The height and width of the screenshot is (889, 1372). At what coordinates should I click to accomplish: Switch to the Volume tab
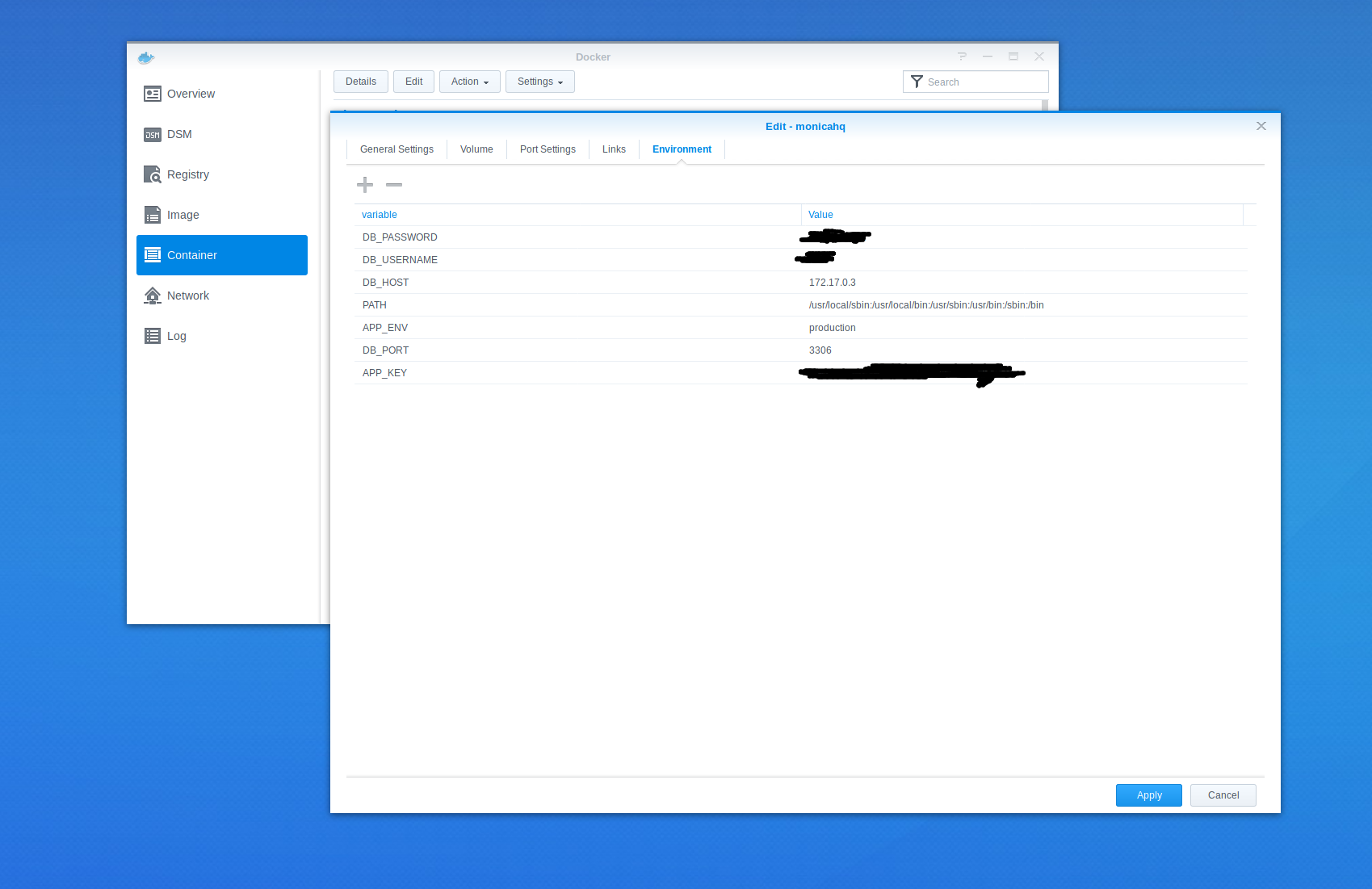(476, 149)
